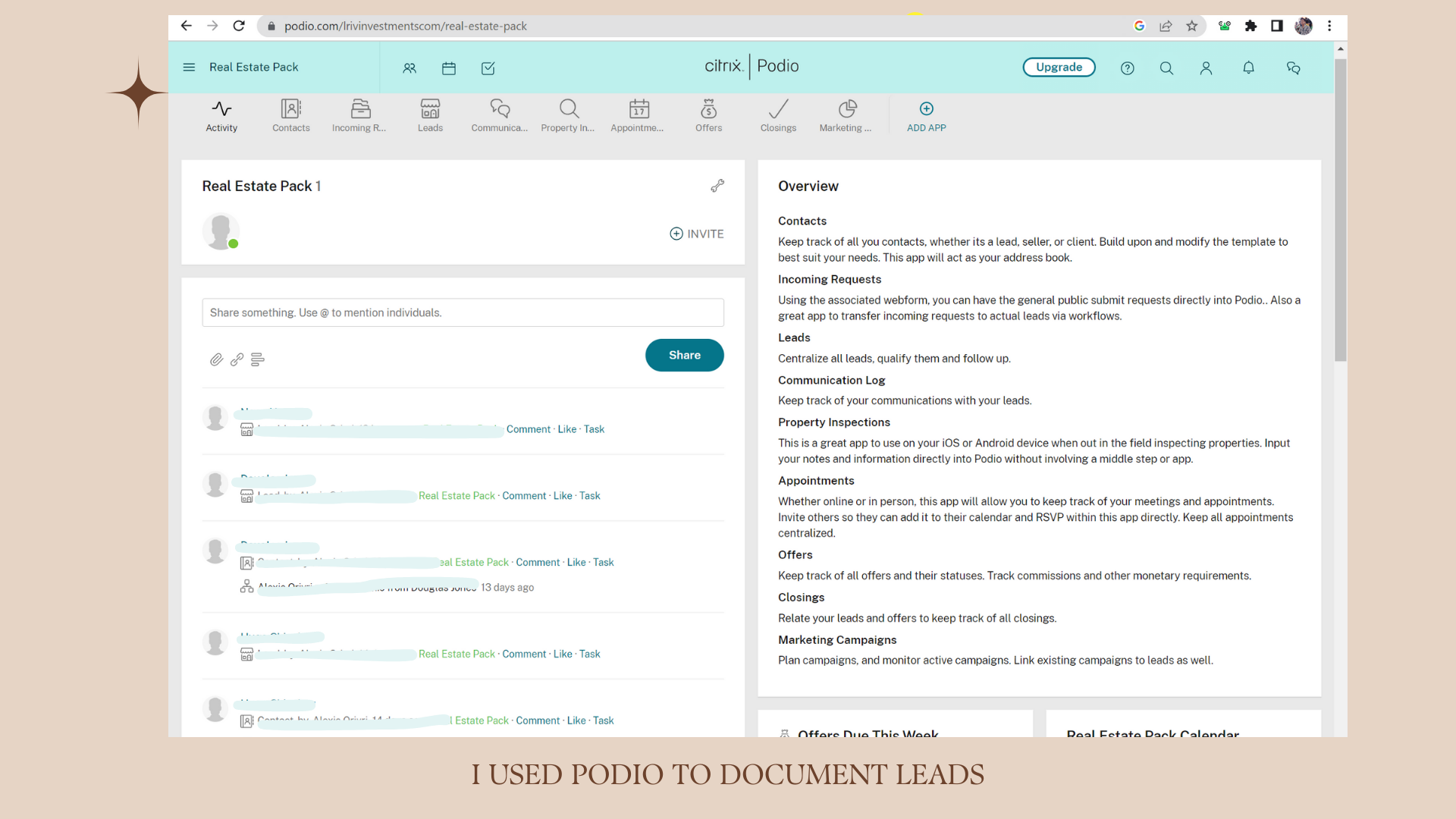The width and height of the screenshot is (1456, 819).
Task: Click the attach file paperclip icon
Action: [216, 359]
